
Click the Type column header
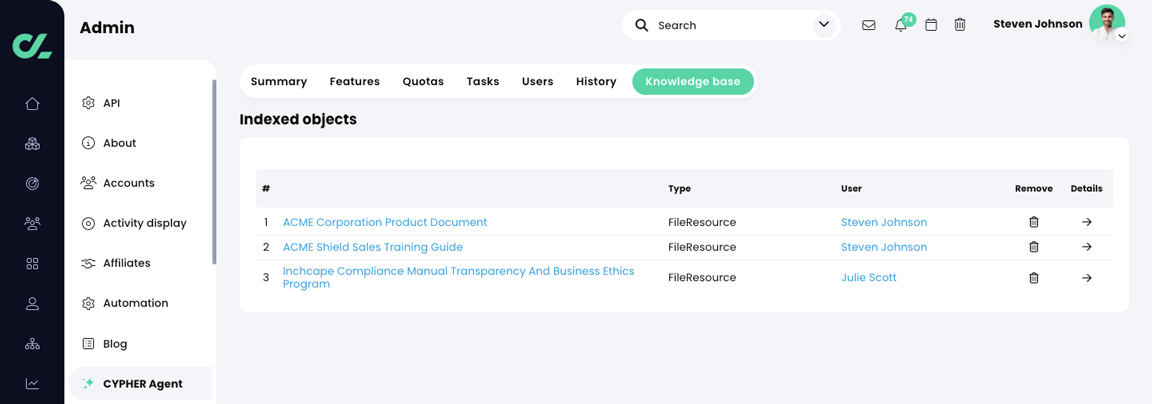click(680, 189)
